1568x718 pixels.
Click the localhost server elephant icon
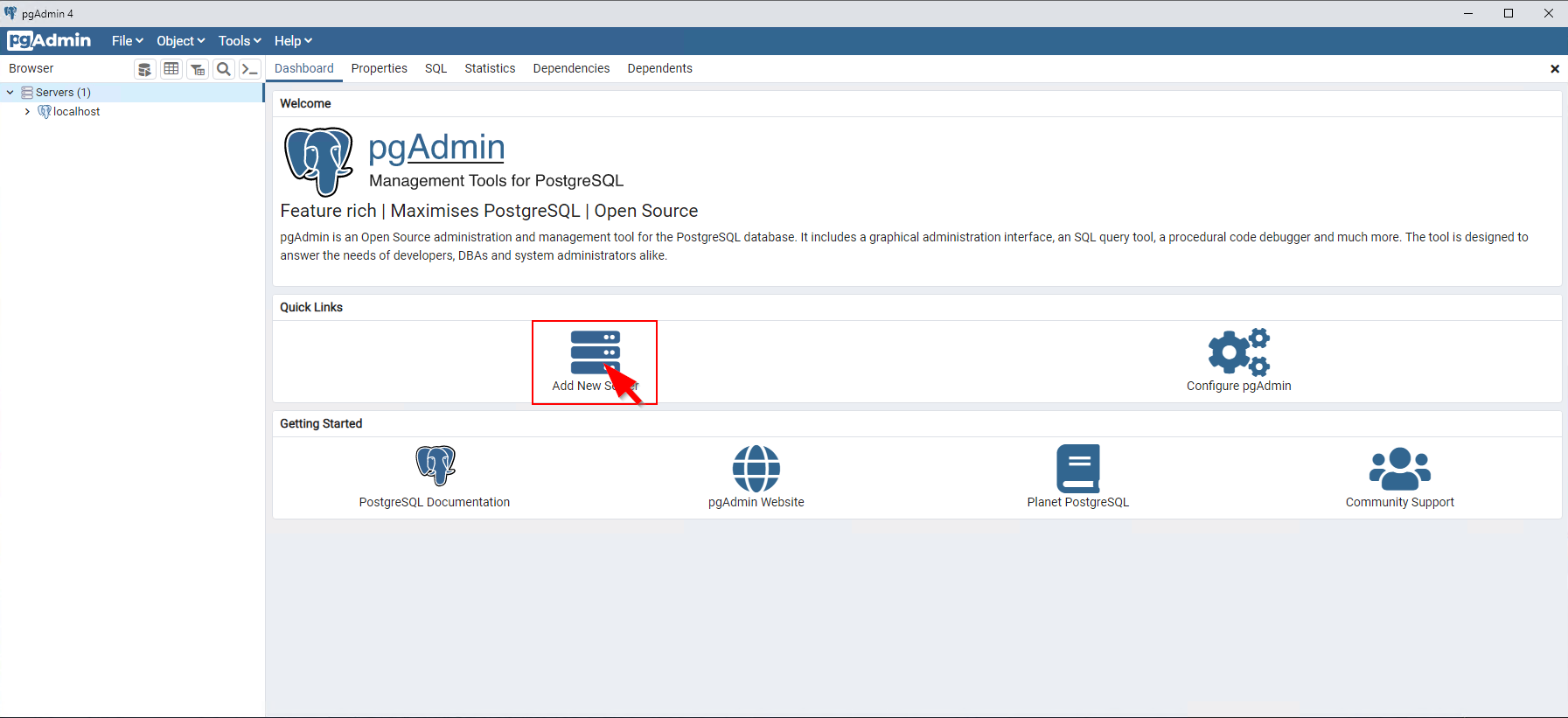[x=44, y=112]
